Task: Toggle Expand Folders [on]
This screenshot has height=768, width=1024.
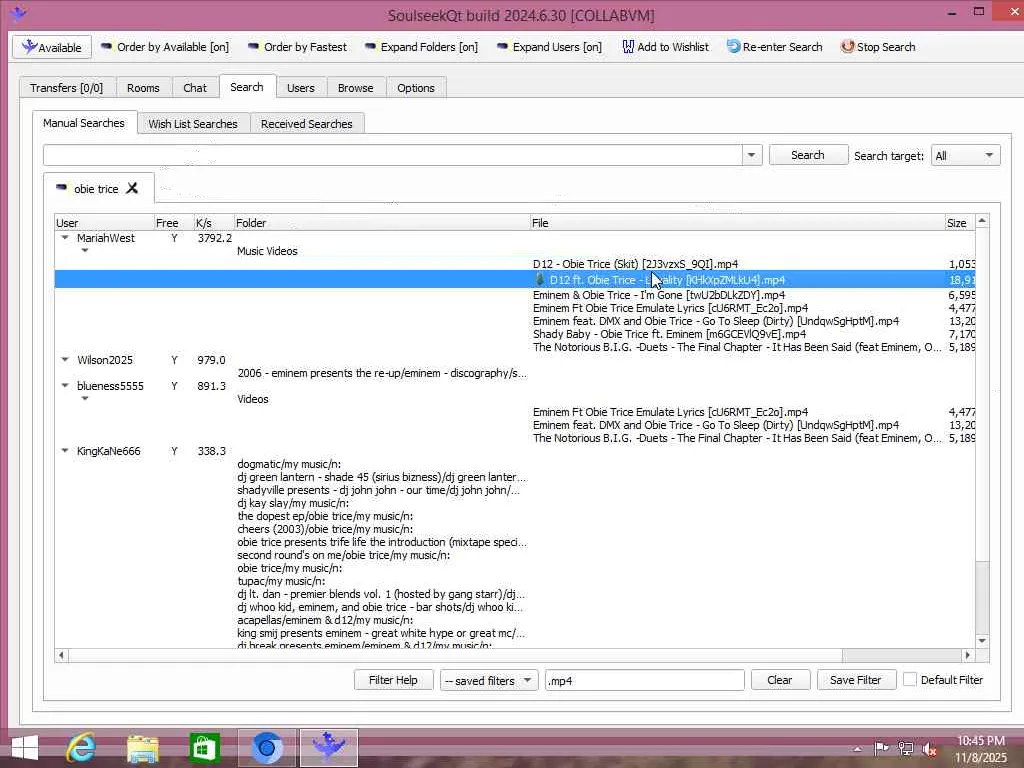Action: pyautogui.click(x=421, y=47)
